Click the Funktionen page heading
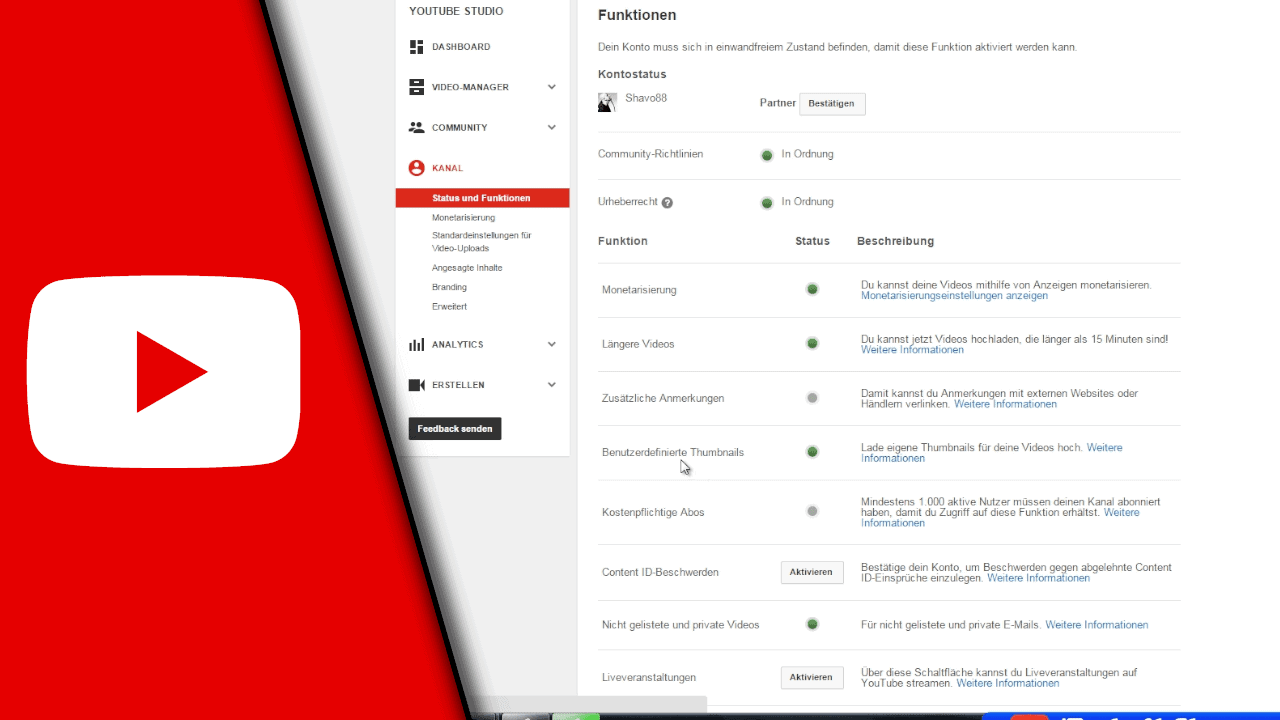 pyautogui.click(x=637, y=16)
